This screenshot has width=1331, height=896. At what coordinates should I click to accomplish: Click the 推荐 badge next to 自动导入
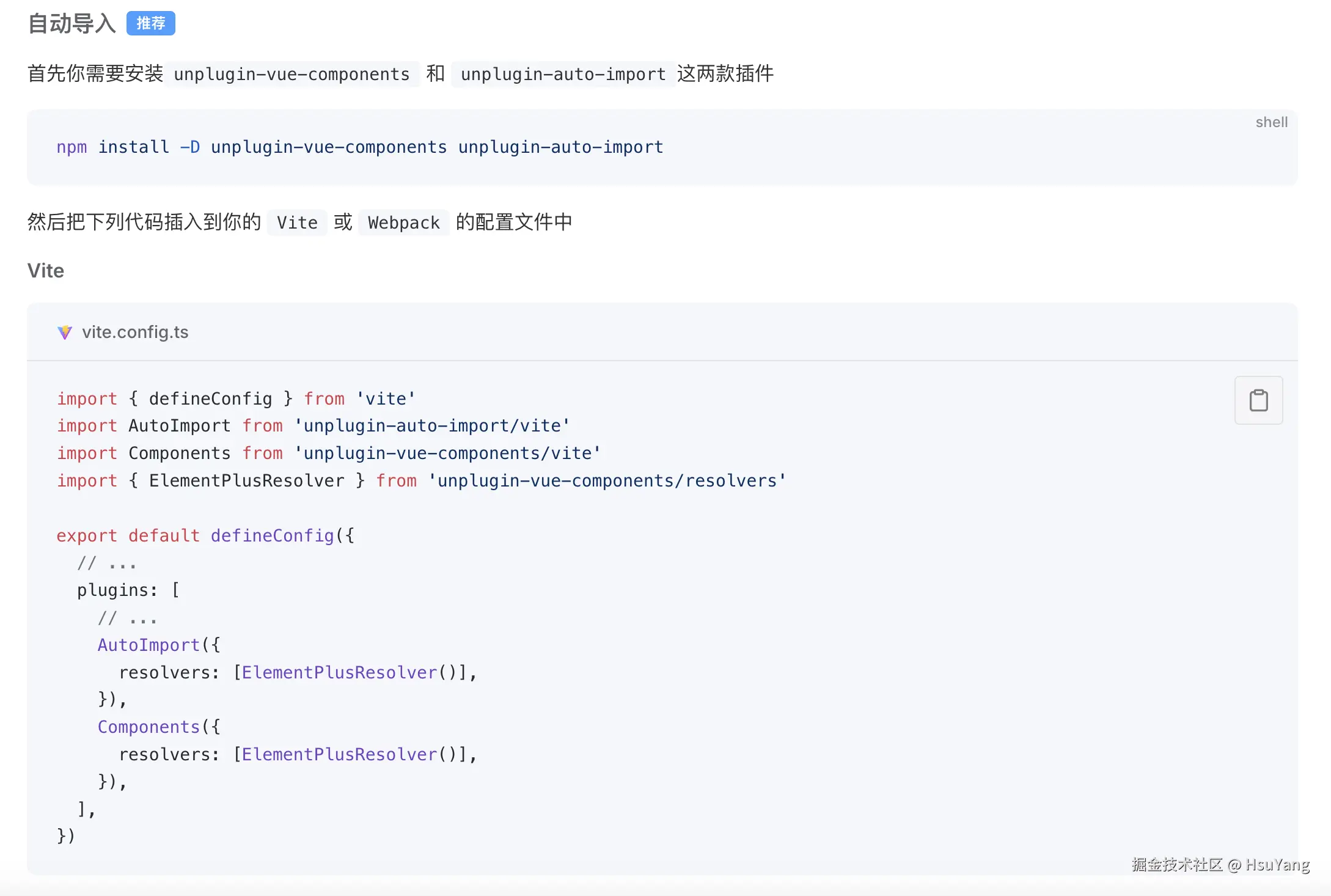(x=150, y=23)
